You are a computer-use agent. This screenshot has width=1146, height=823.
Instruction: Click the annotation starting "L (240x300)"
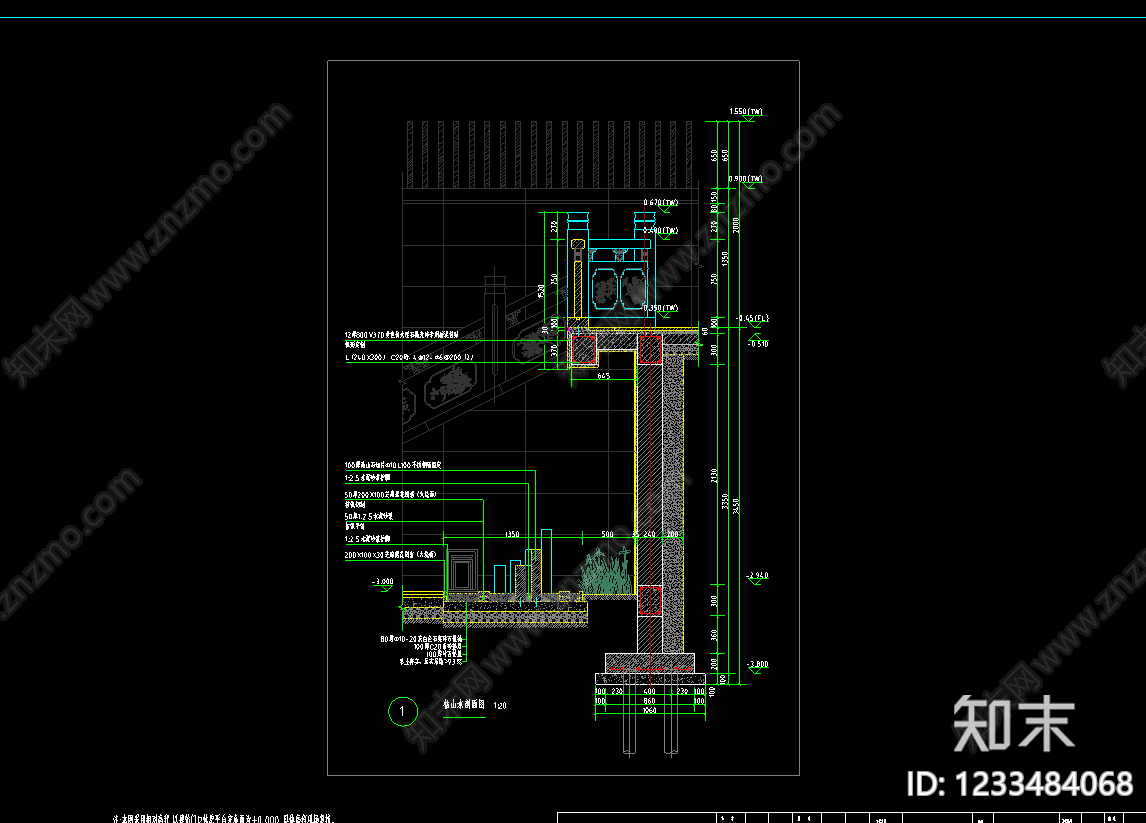pos(409,357)
